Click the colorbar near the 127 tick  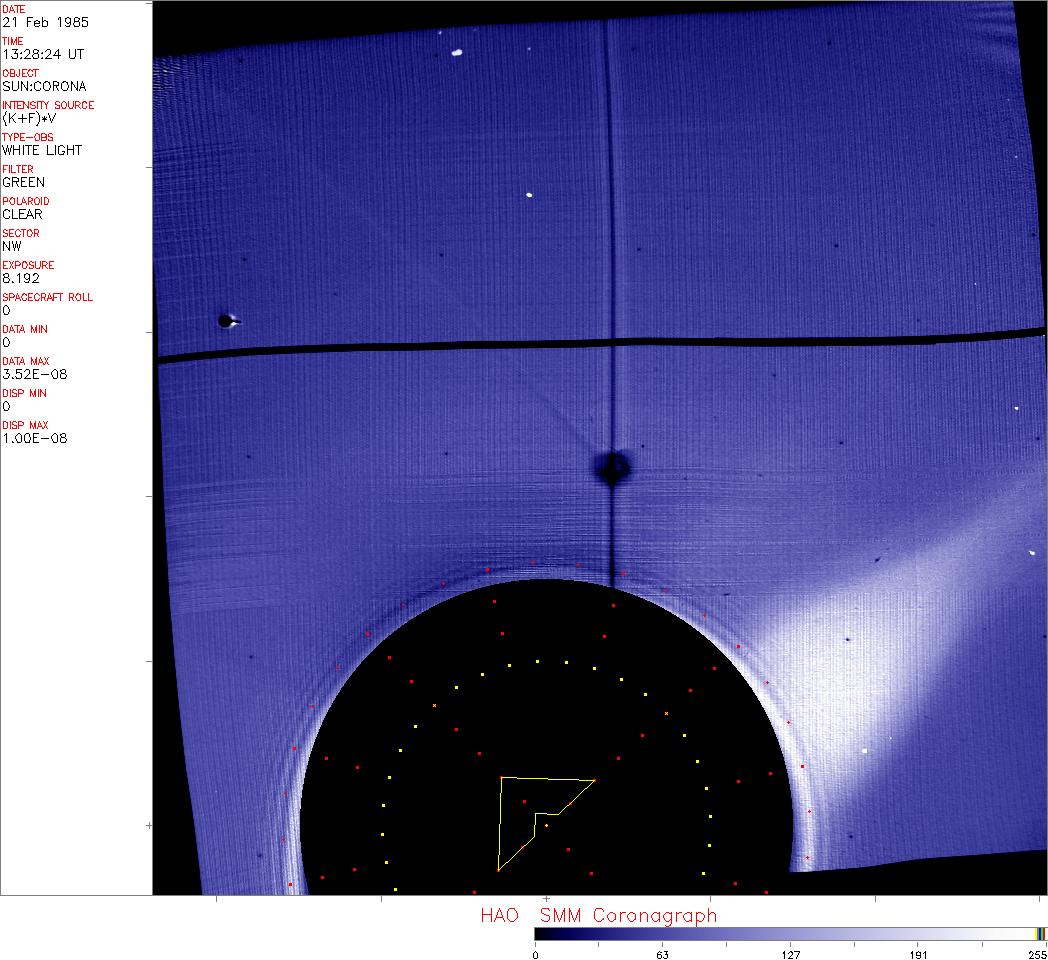click(790, 933)
